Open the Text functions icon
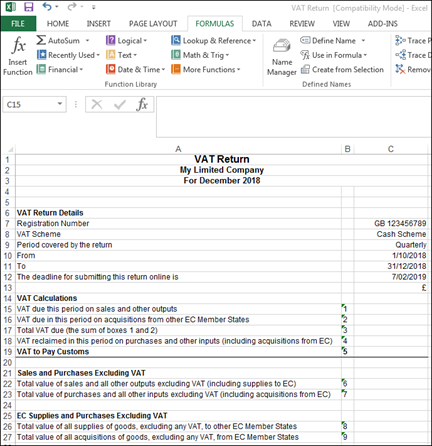Screen dimensions: 432x446 click(111, 55)
